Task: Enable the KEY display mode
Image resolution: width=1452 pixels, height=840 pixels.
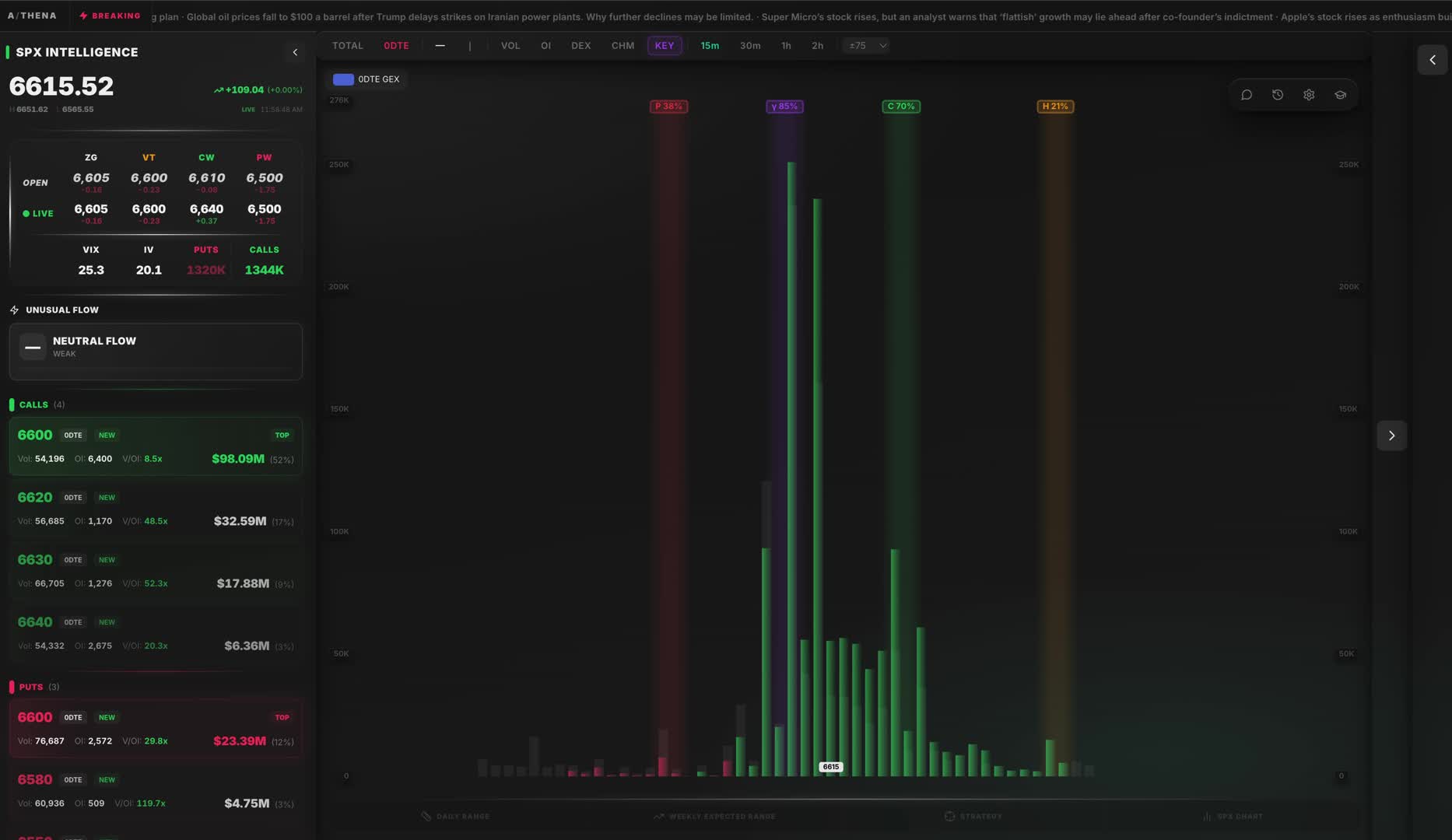Action: [665, 45]
